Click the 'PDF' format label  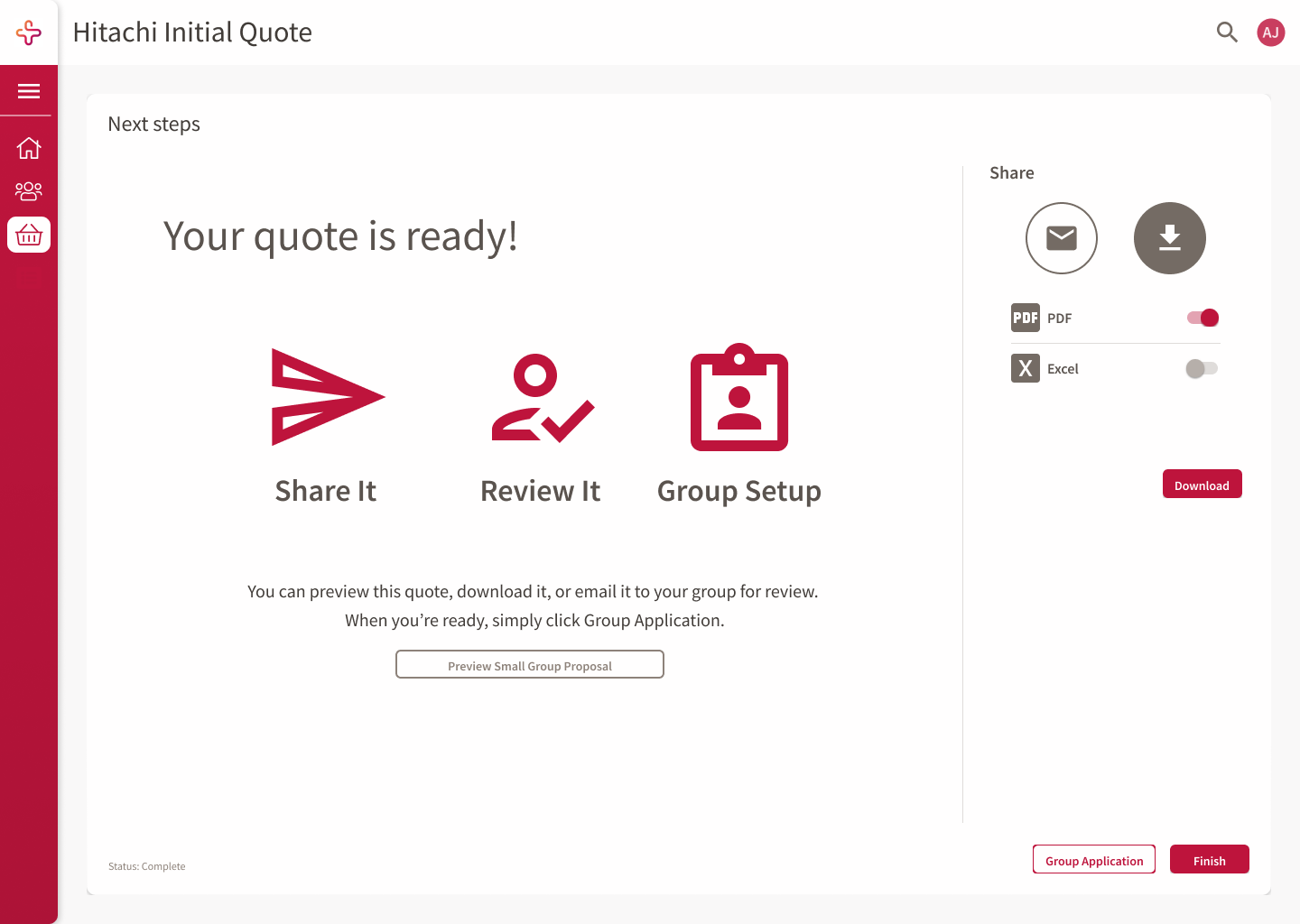tap(1060, 319)
